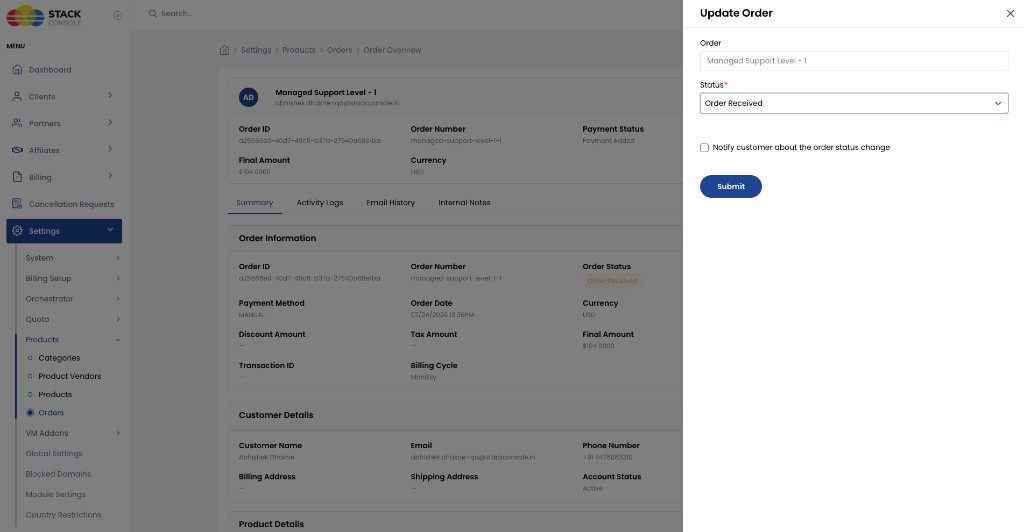Click the Stack Console logo
1024x532 pixels.
coord(44,15)
